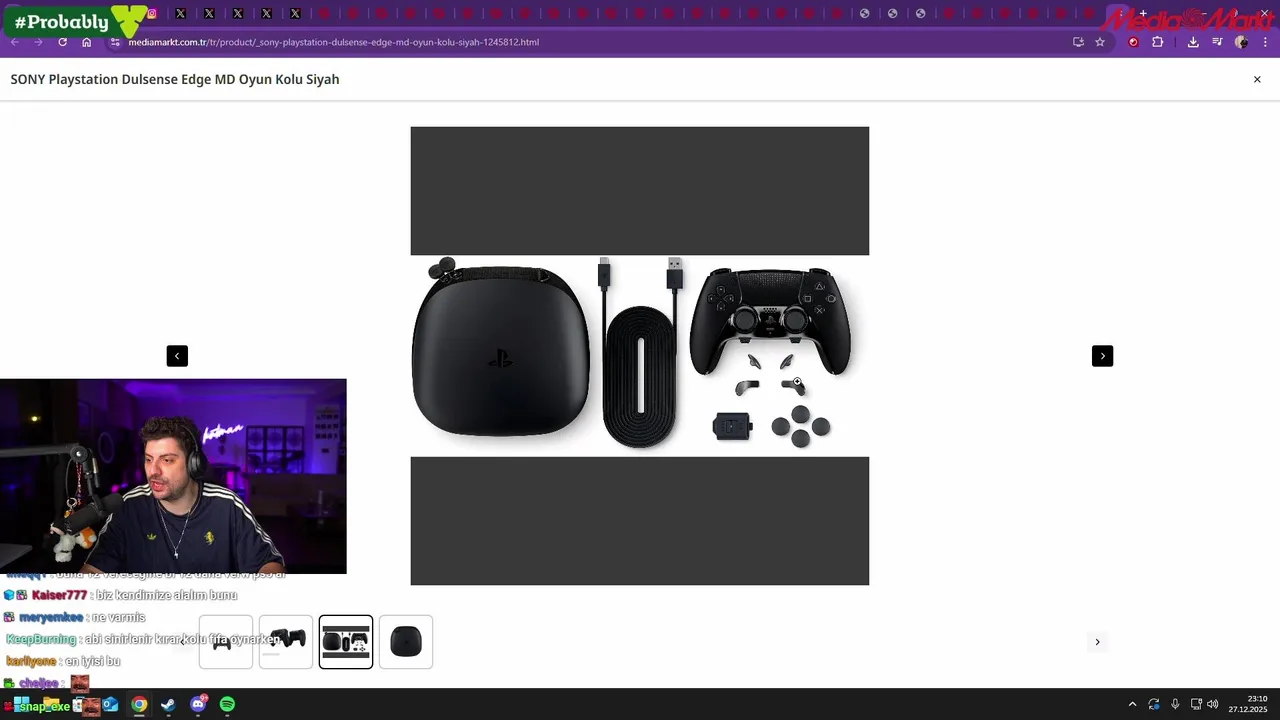Open the network tray icon
This screenshot has height=720, width=1280.
click(1196, 704)
